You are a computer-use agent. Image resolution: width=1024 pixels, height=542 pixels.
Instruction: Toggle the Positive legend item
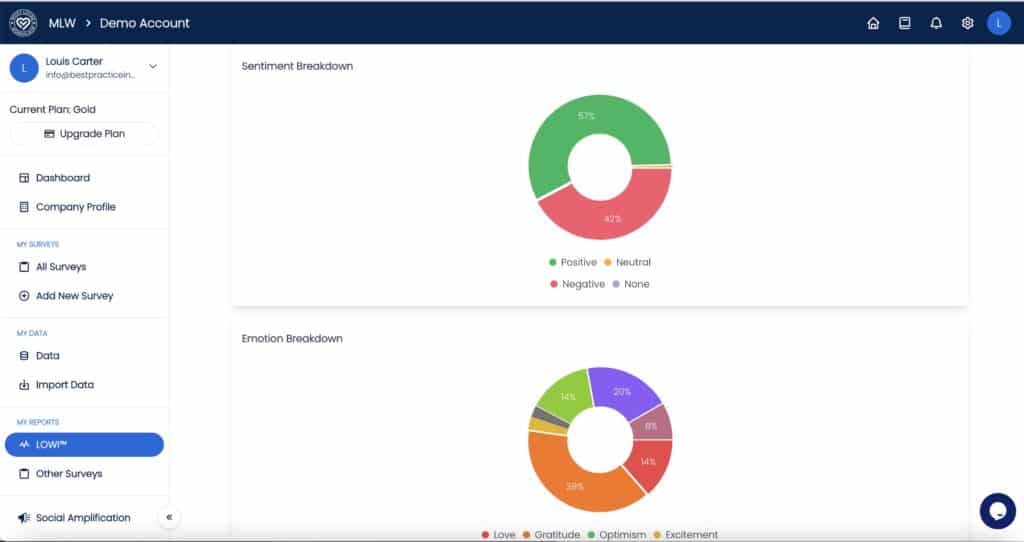click(573, 263)
